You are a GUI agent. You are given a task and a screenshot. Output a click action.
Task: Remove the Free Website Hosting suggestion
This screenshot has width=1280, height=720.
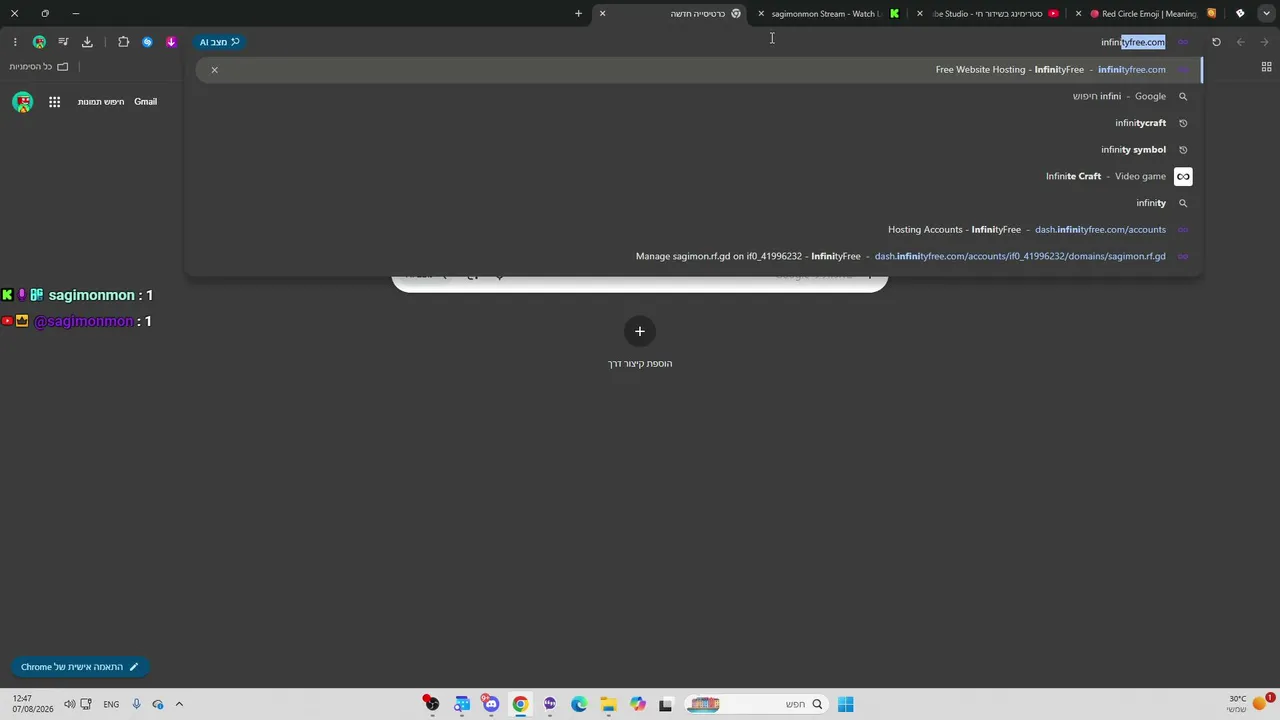coord(214,69)
